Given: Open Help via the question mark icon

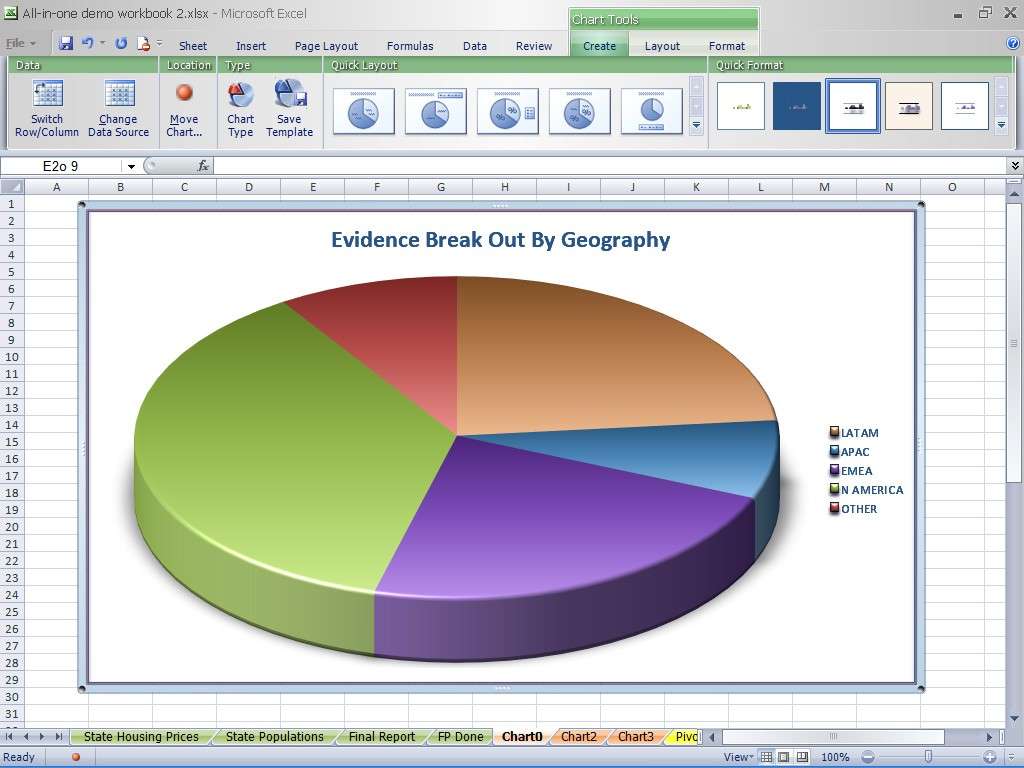Looking at the screenshot, I should point(1013,44).
